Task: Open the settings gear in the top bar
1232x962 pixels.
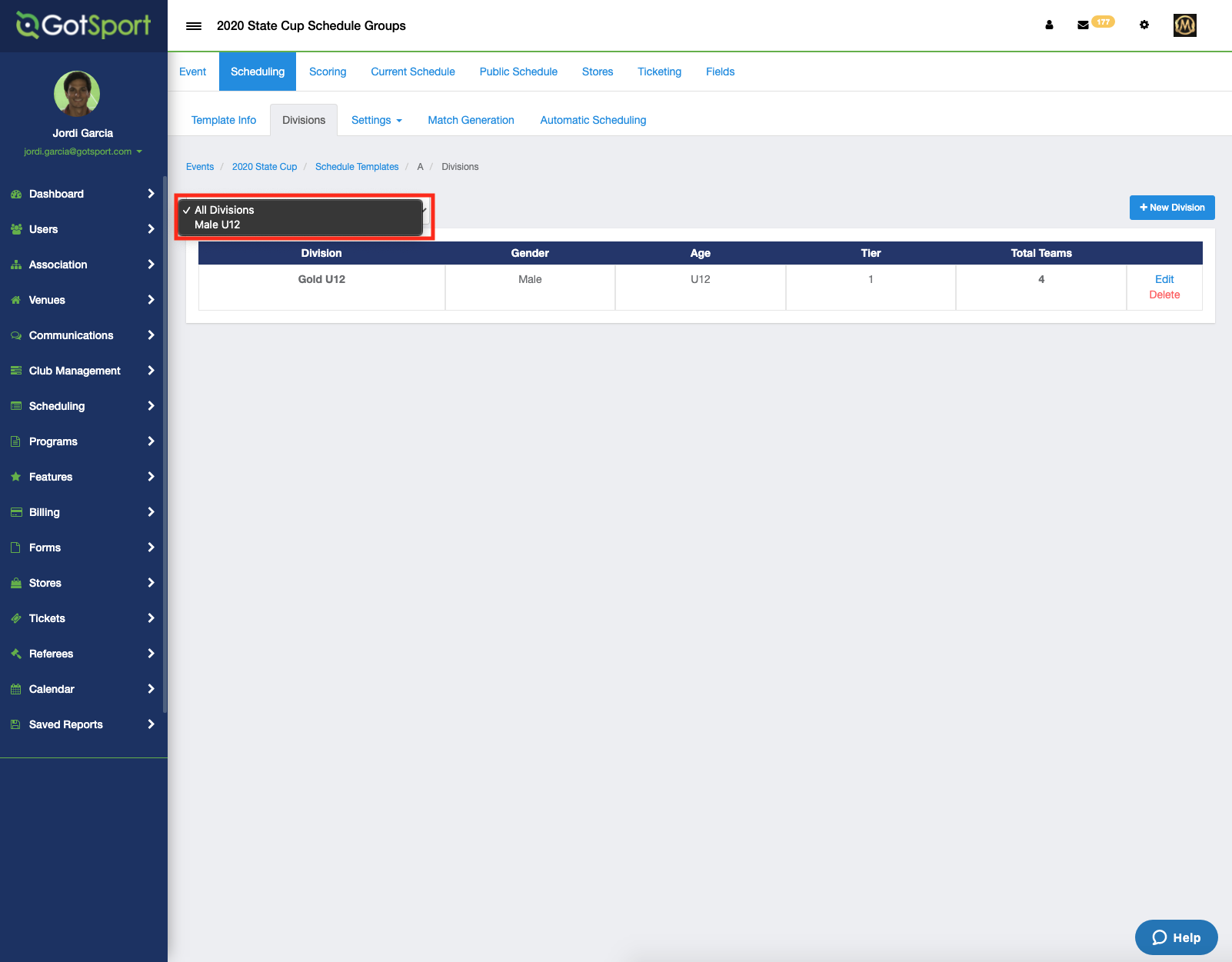Action: tap(1144, 25)
